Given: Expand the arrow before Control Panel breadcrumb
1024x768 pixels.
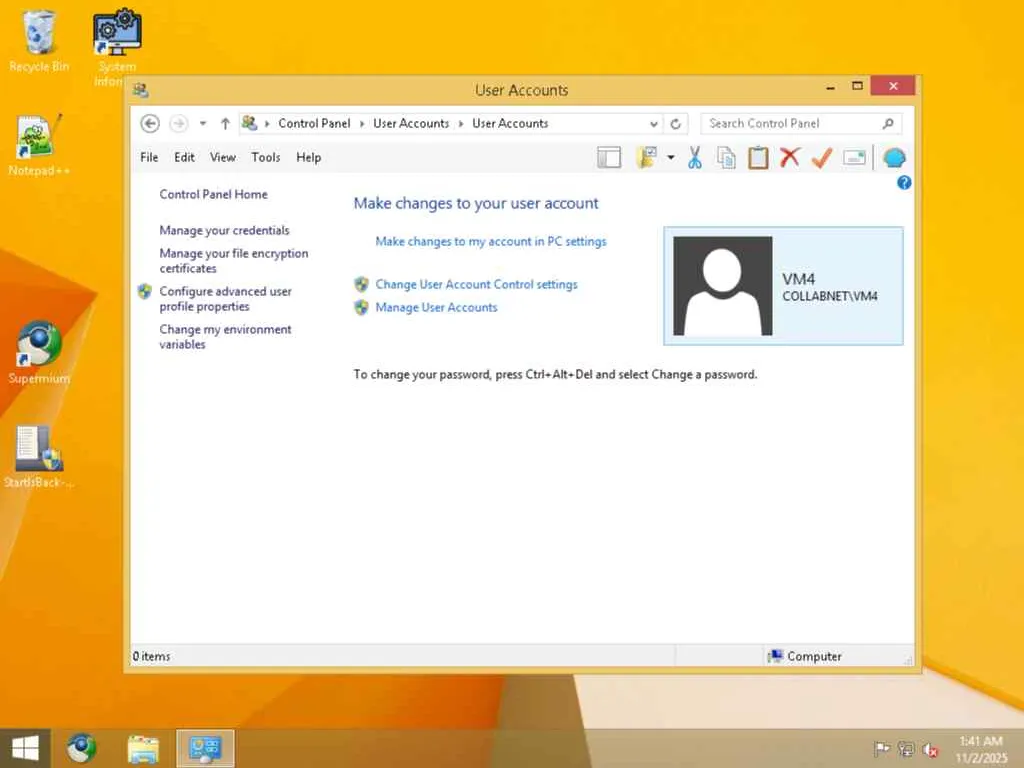Looking at the screenshot, I should click(267, 123).
